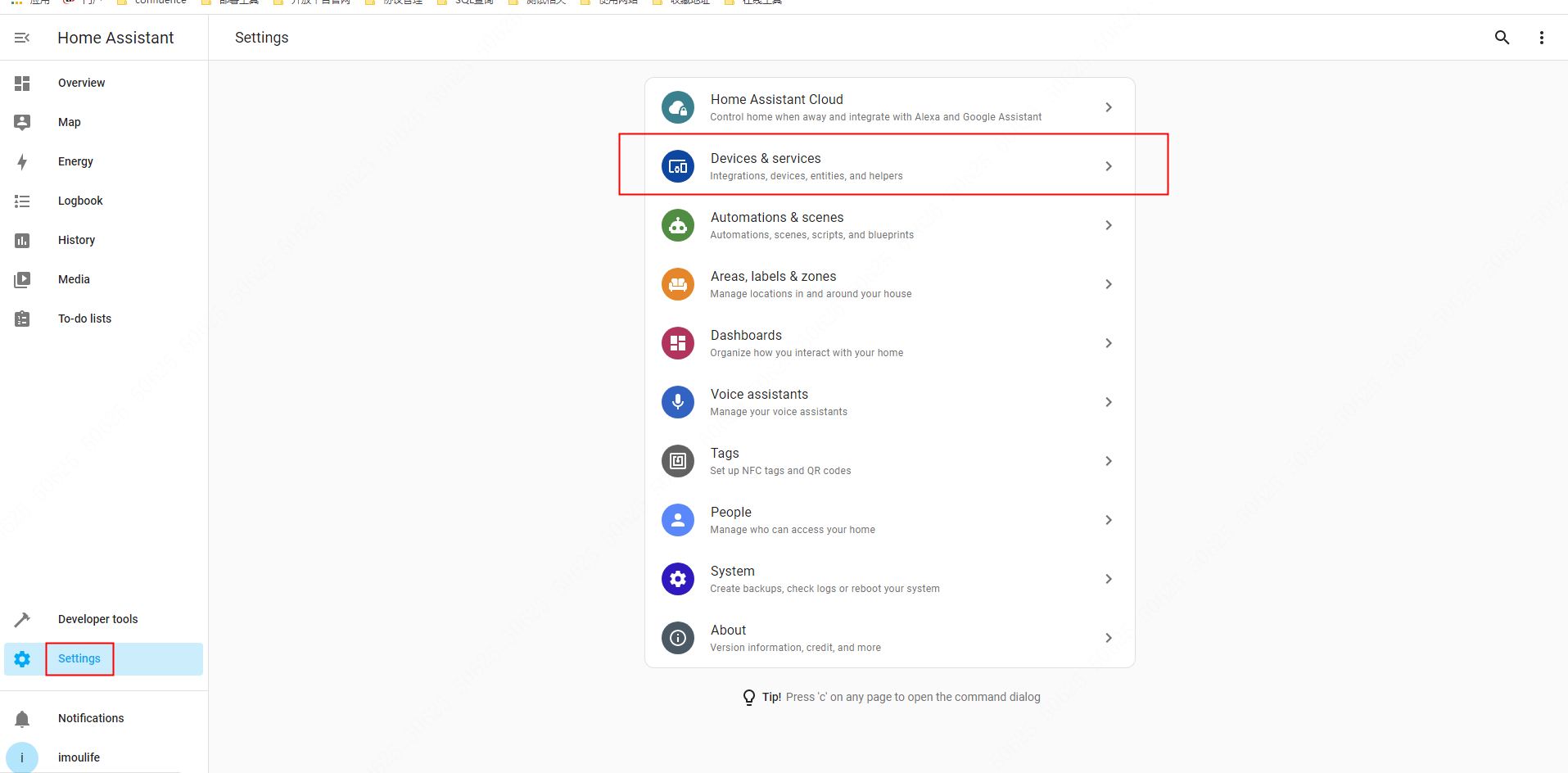Click the Devices & services icon
The image size is (1568, 773).
678,166
